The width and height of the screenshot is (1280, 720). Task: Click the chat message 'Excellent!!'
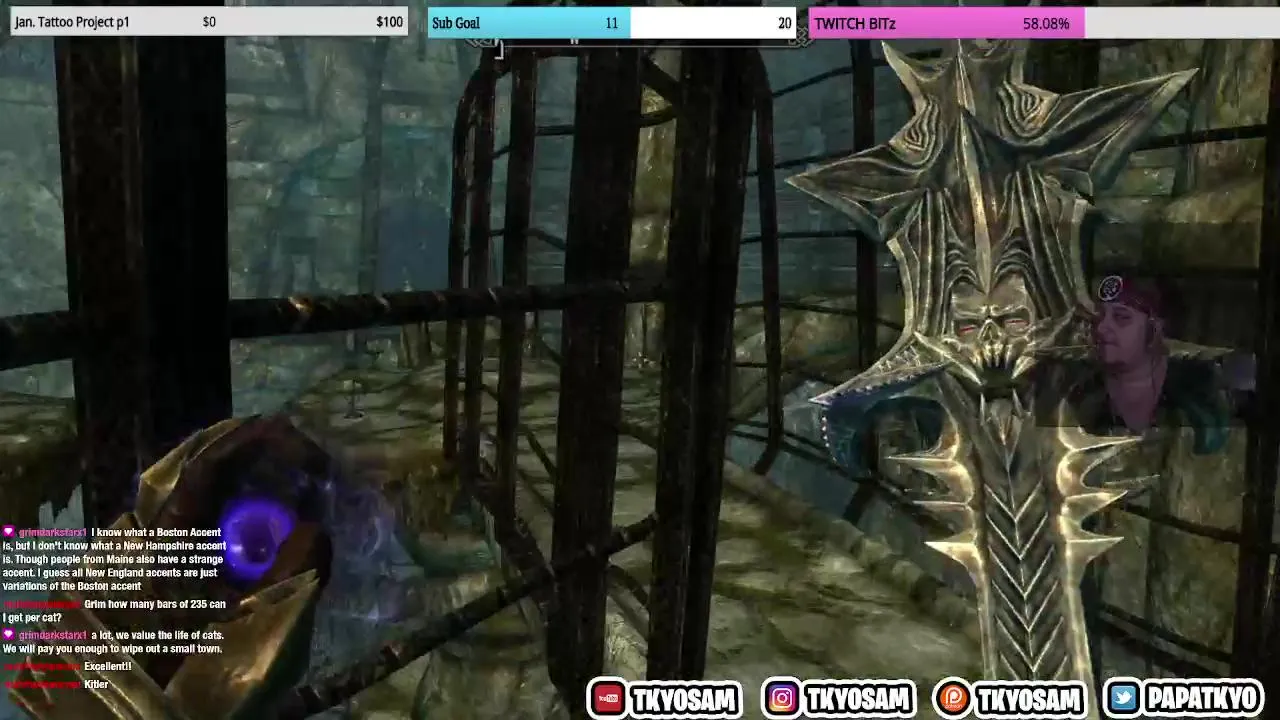(x=107, y=666)
